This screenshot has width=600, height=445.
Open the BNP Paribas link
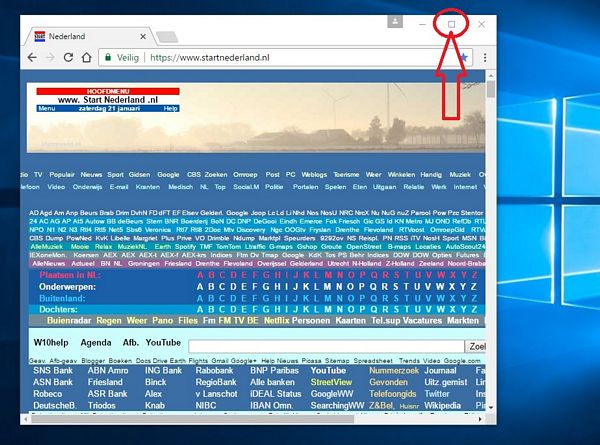tap(274, 370)
